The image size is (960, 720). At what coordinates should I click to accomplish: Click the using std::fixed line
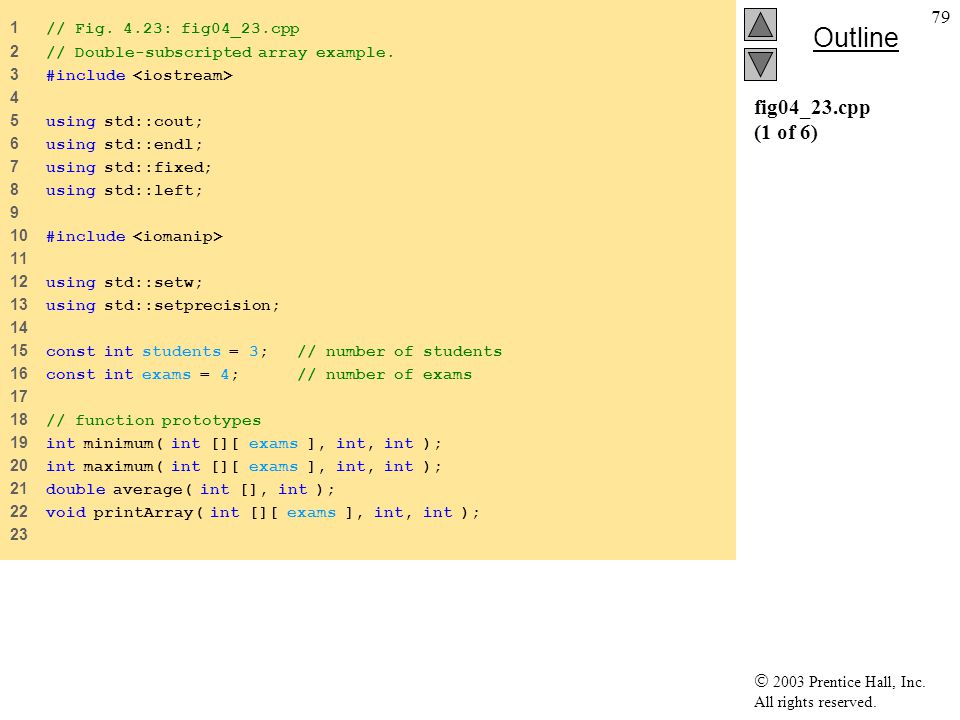point(129,167)
